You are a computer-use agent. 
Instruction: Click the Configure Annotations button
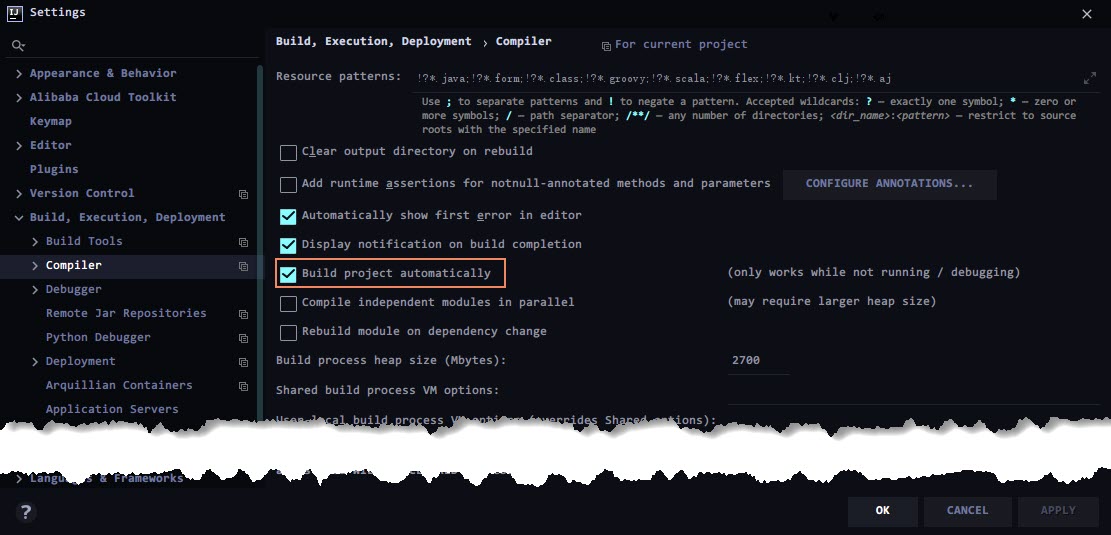click(889, 184)
